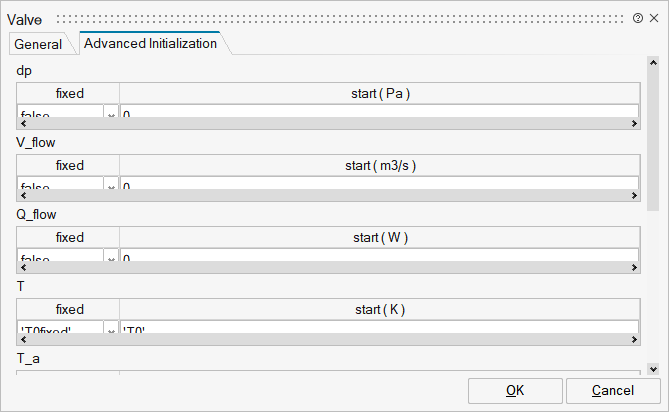The width and height of the screenshot is (669, 412).
Task: Click the V_flow start (m3/s) field
Action: pyautogui.click(x=379, y=184)
